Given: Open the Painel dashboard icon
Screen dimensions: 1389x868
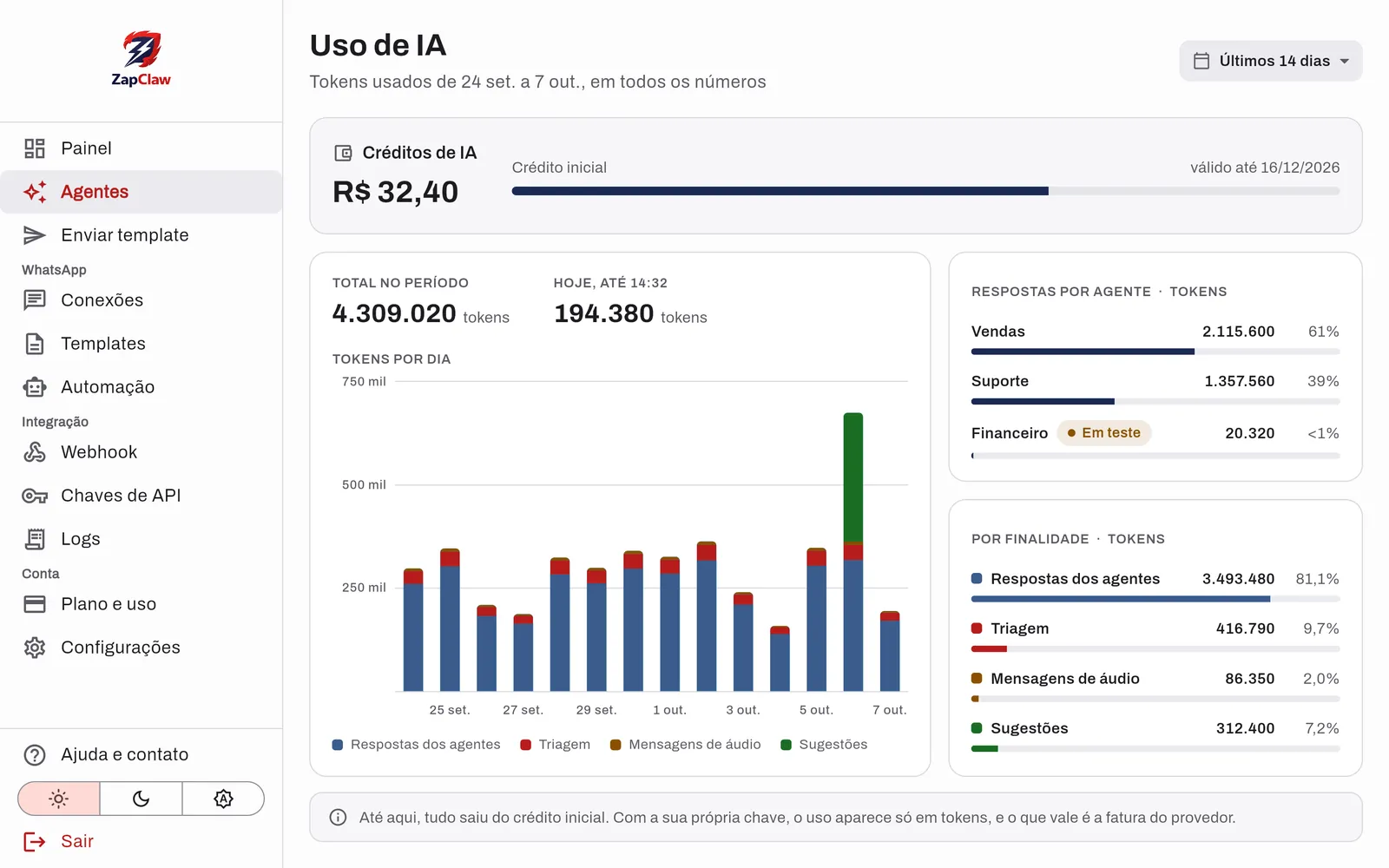Looking at the screenshot, I should [x=35, y=148].
